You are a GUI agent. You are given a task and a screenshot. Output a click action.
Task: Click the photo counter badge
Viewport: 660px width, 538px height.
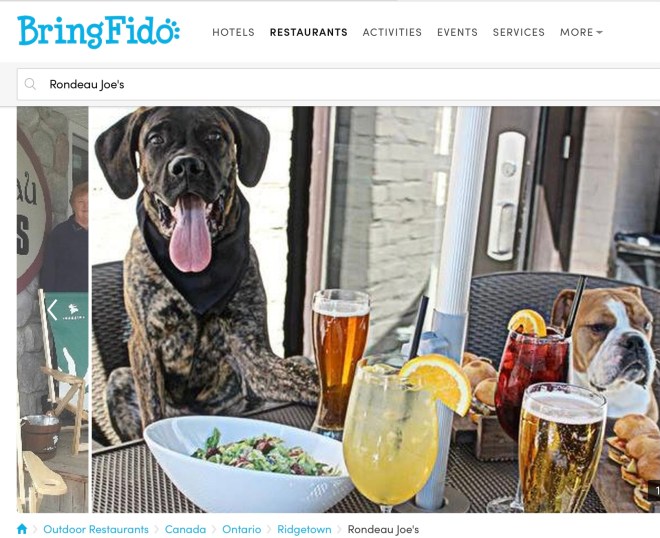pyautogui.click(x=655, y=491)
